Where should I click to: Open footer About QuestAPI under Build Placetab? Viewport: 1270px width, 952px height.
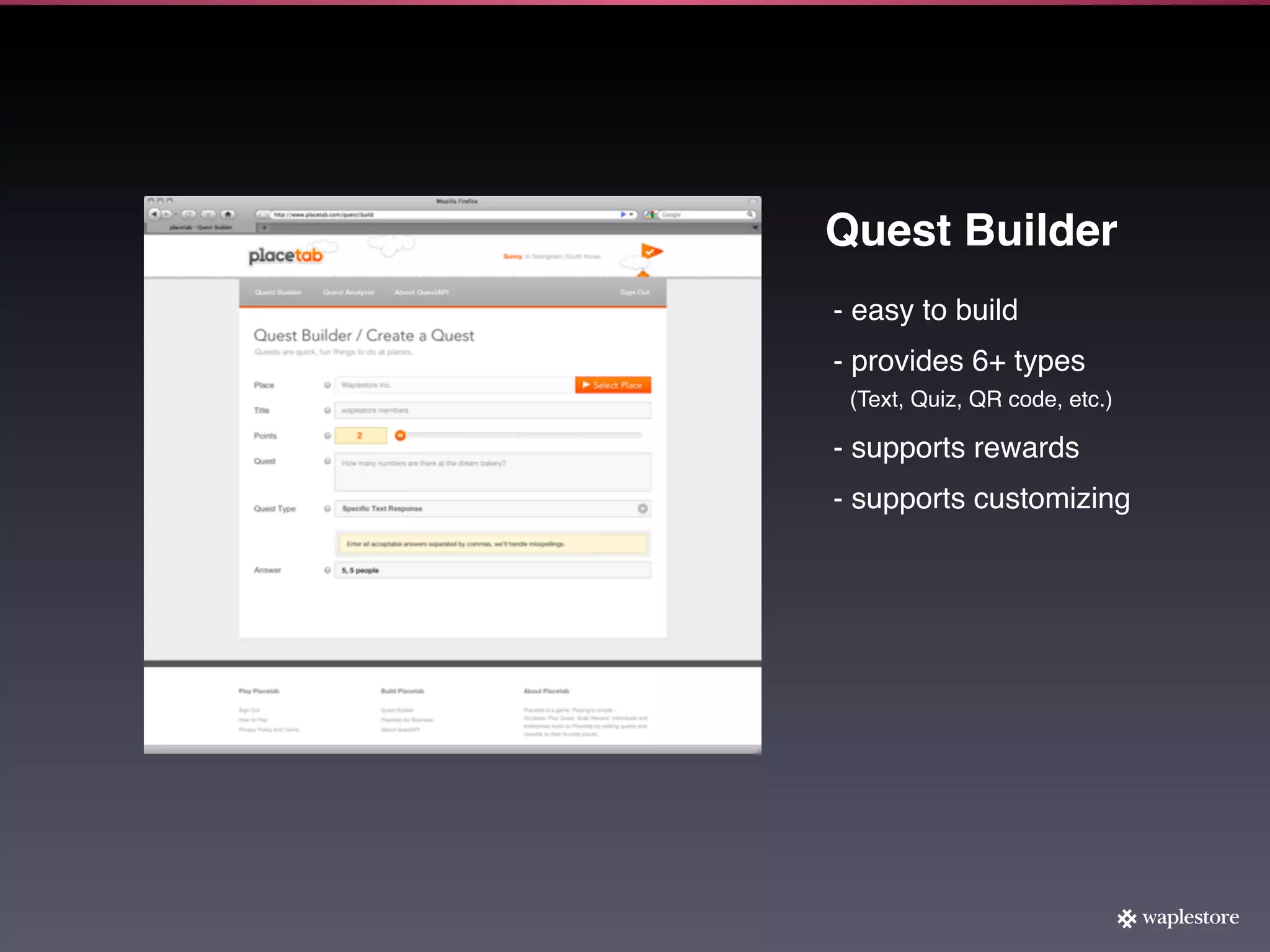(400, 729)
